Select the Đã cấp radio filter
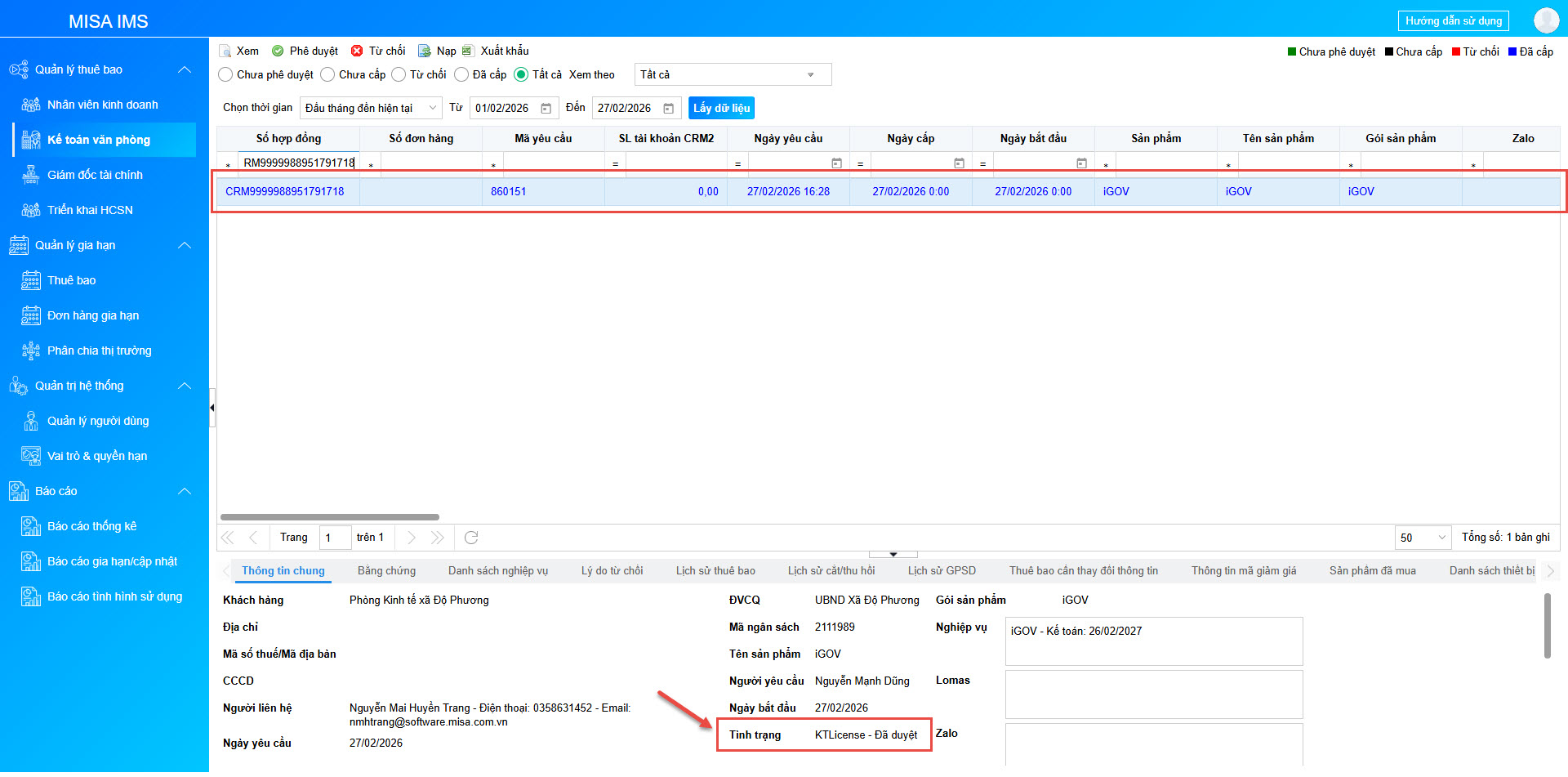 [461, 75]
